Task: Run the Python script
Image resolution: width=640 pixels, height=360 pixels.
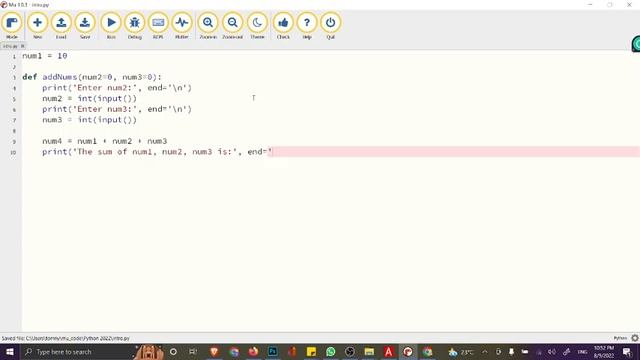Action: (111, 26)
